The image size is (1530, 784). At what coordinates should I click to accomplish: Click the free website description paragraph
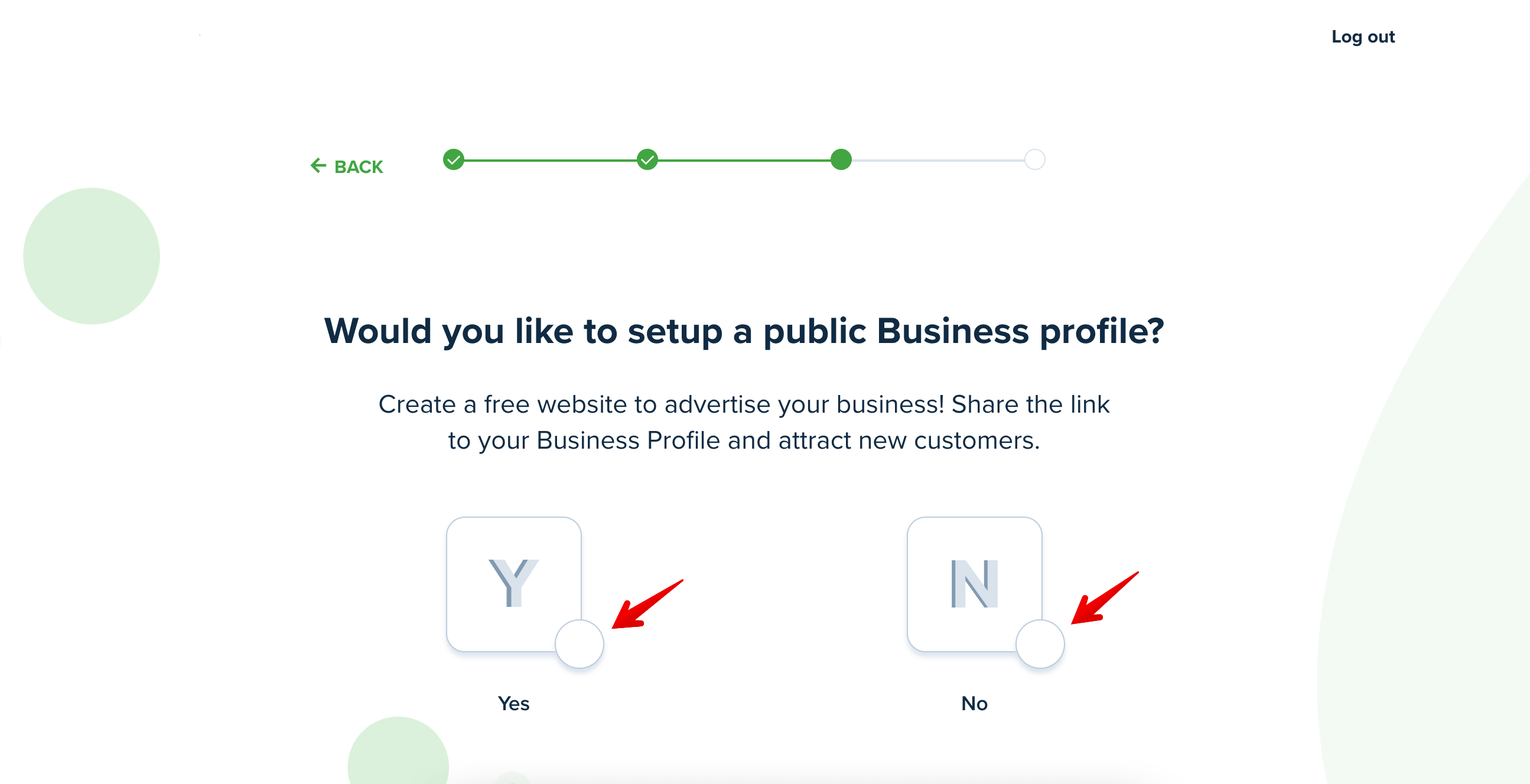tap(744, 423)
